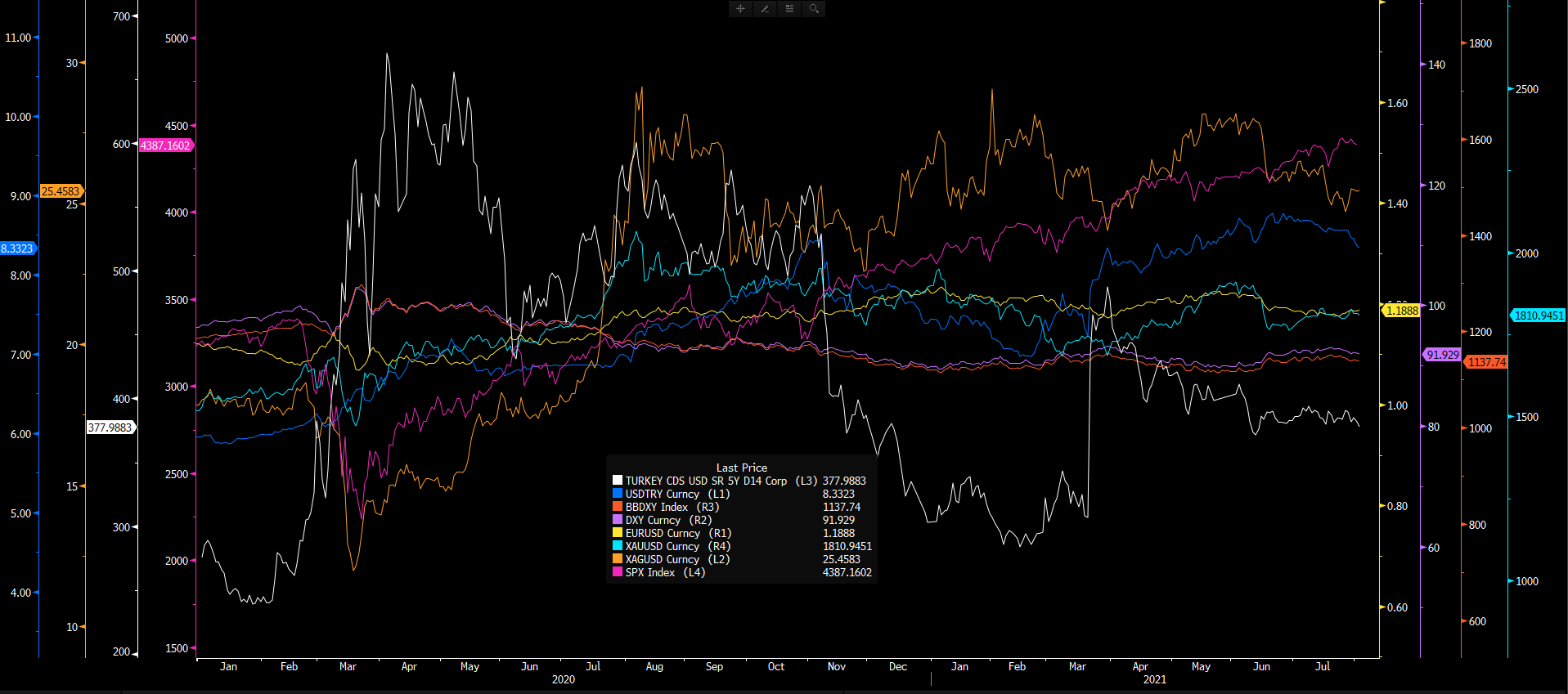Click the 1810.9451 gold price axis tag
Image resolution: width=1568 pixels, height=694 pixels.
pos(1538,316)
